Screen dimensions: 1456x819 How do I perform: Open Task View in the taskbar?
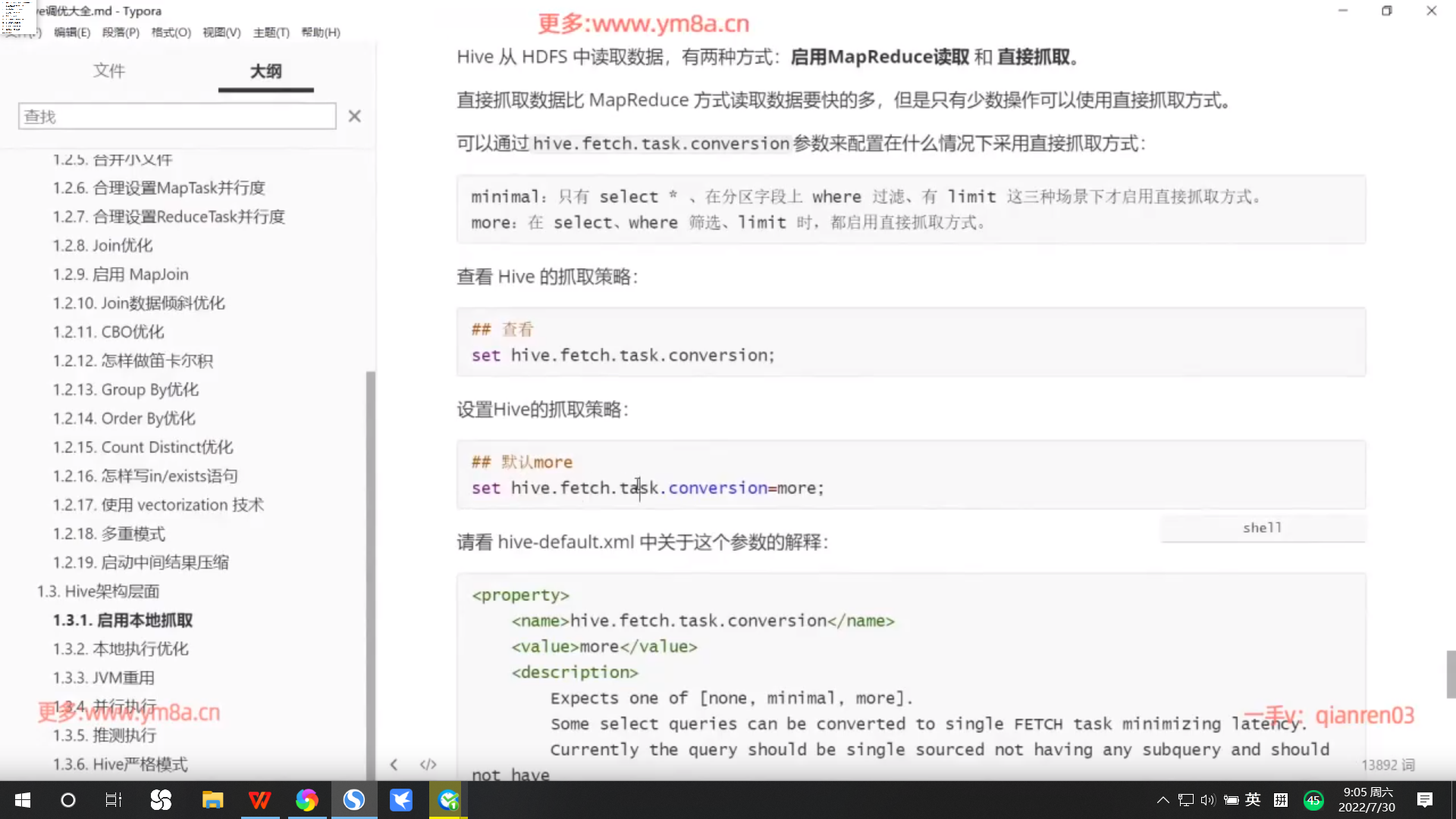pos(114,800)
